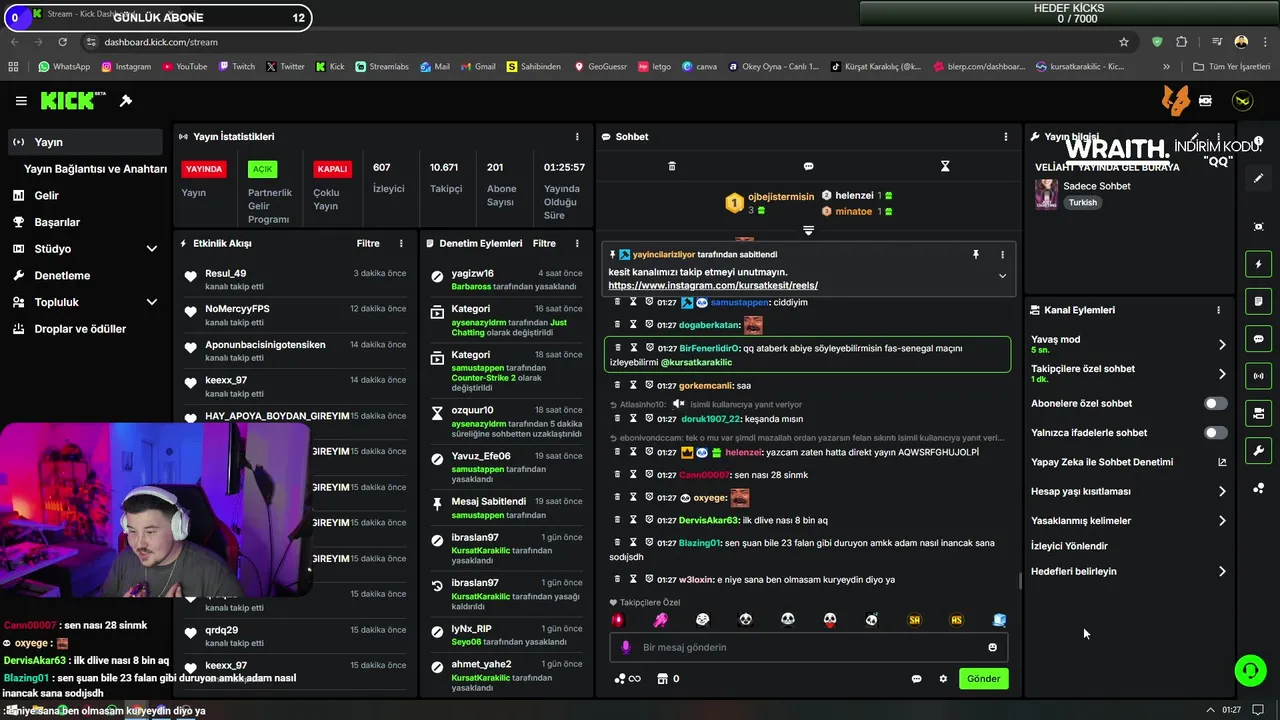Open Filtre in Etkinlik Akışı

point(368,243)
